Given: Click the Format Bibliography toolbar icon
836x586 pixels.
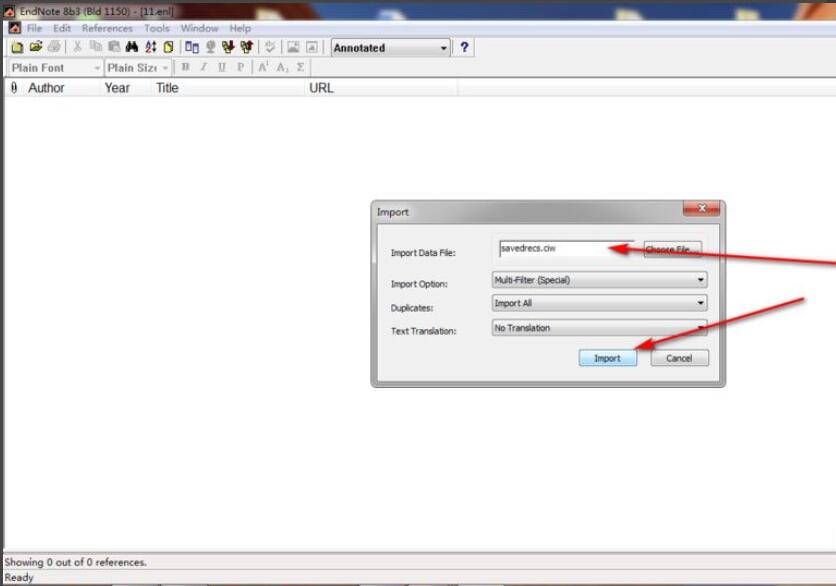Looking at the screenshot, I should (x=270, y=47).
